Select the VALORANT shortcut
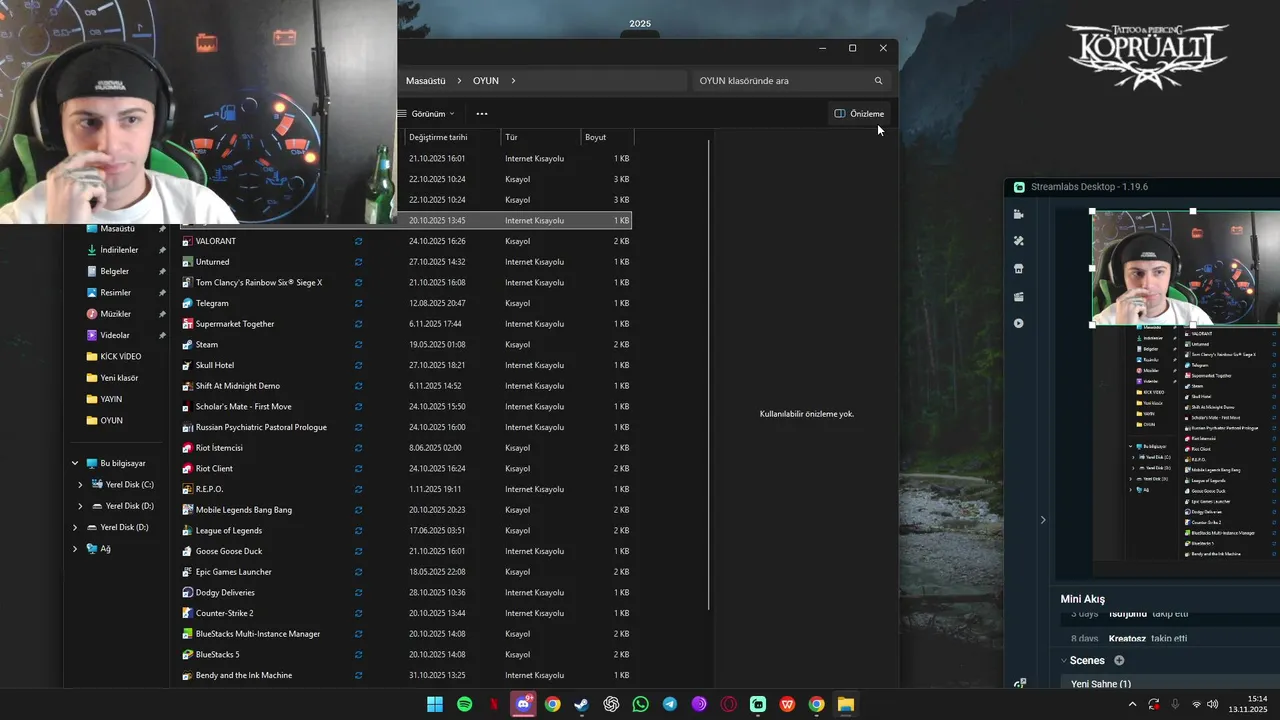 click(x=215, y=241)
